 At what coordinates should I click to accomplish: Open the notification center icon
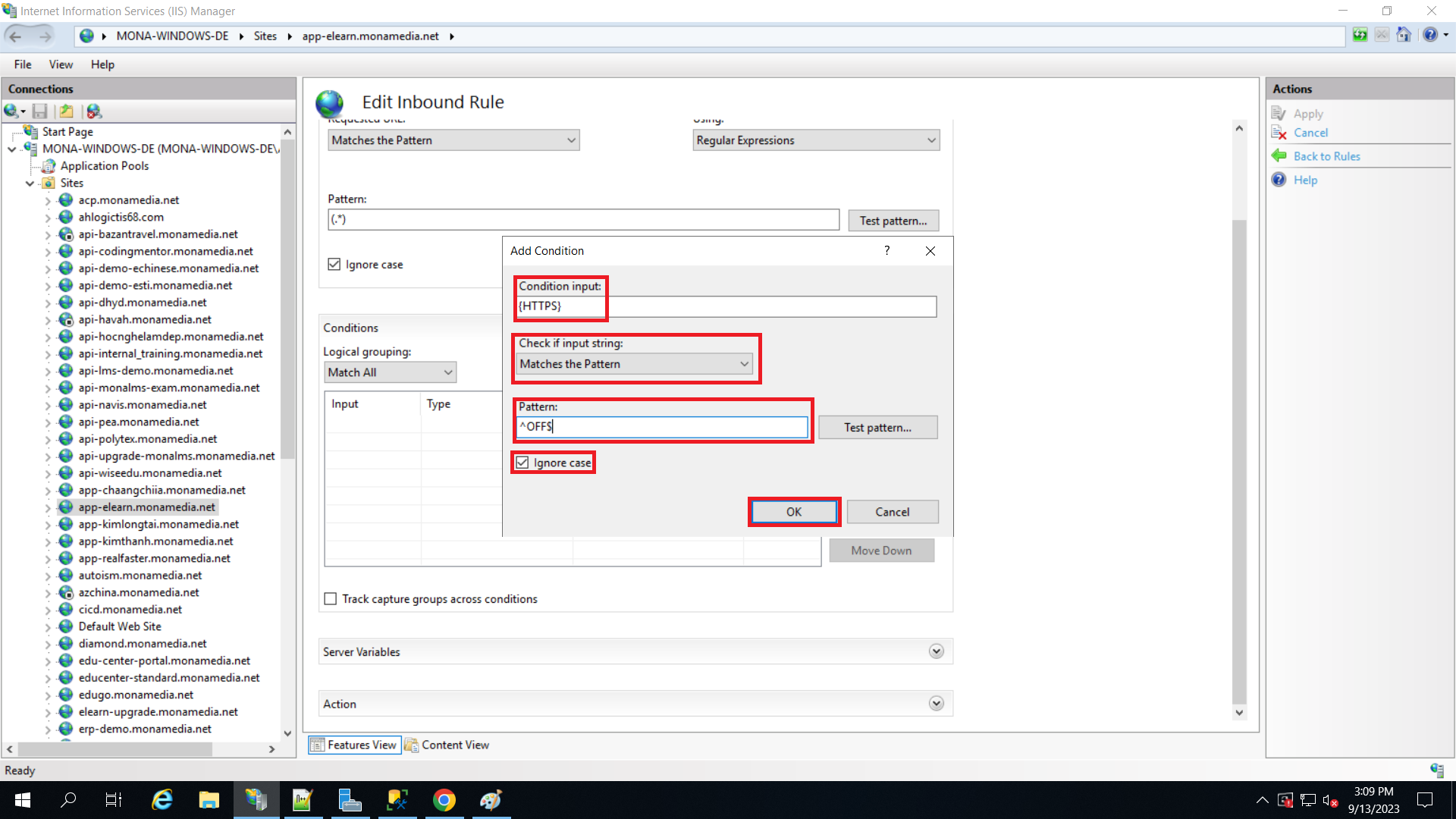[x=1425, y=800]
